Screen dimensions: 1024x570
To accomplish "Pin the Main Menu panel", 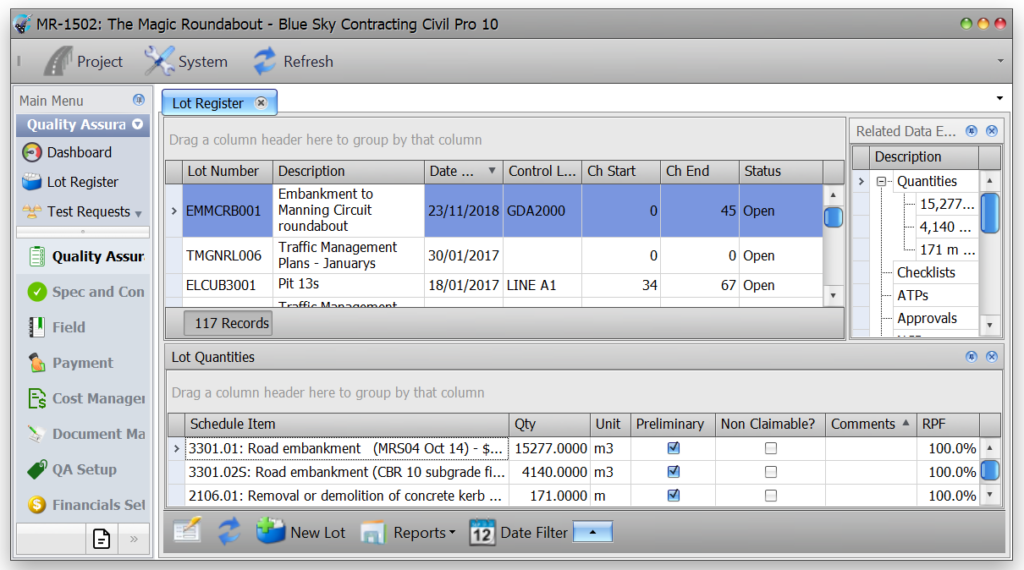I will pyautogui.click(x=138, y=100).
